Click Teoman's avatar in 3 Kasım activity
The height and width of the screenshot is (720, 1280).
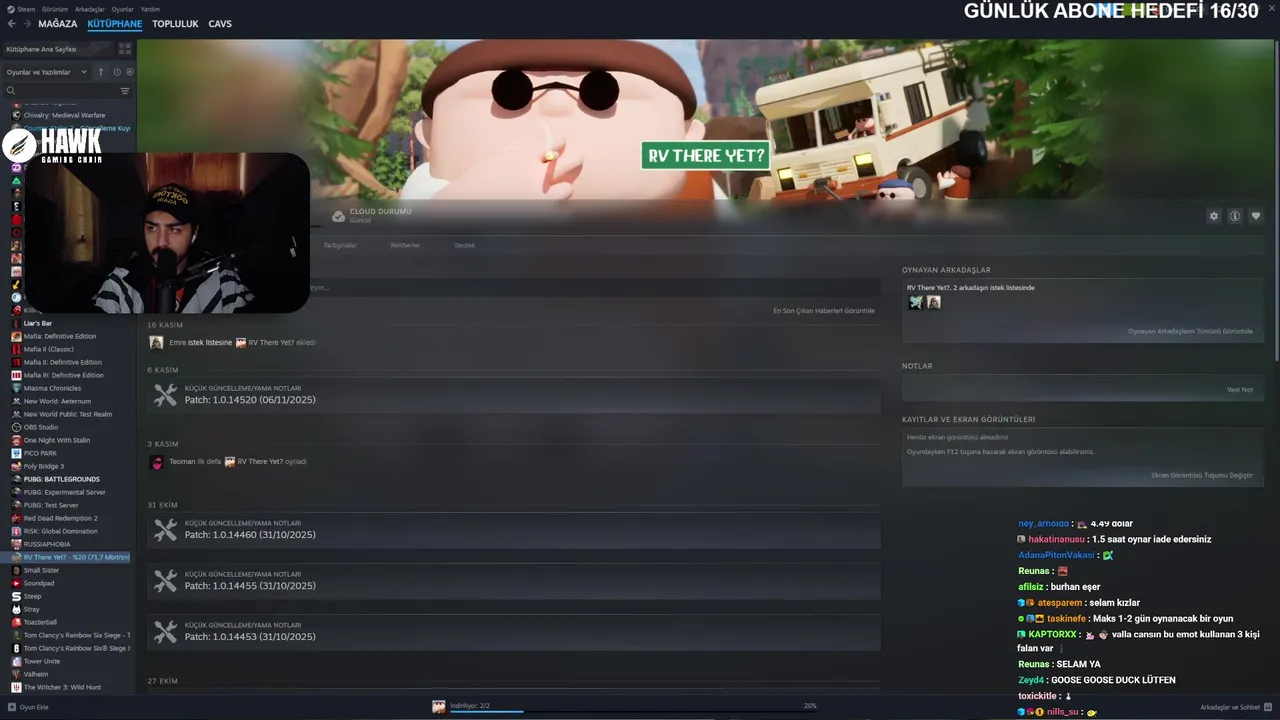pos(156,462)
